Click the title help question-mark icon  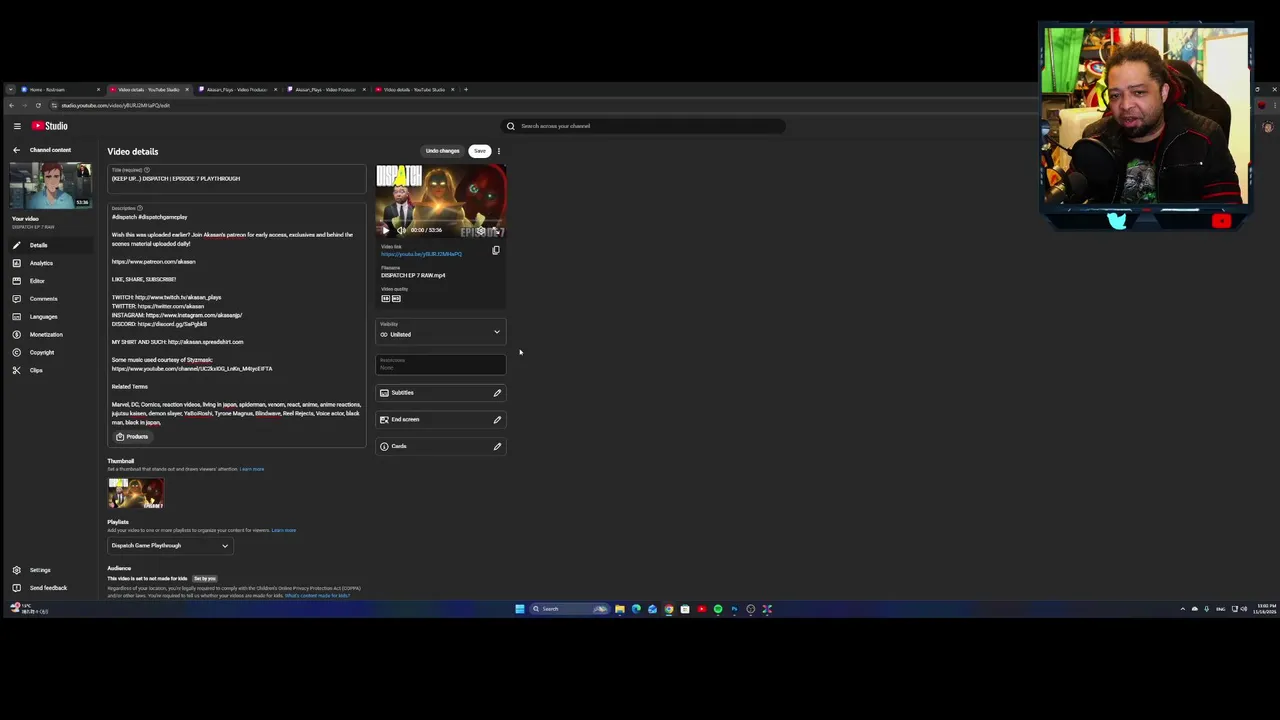point(146,170)
